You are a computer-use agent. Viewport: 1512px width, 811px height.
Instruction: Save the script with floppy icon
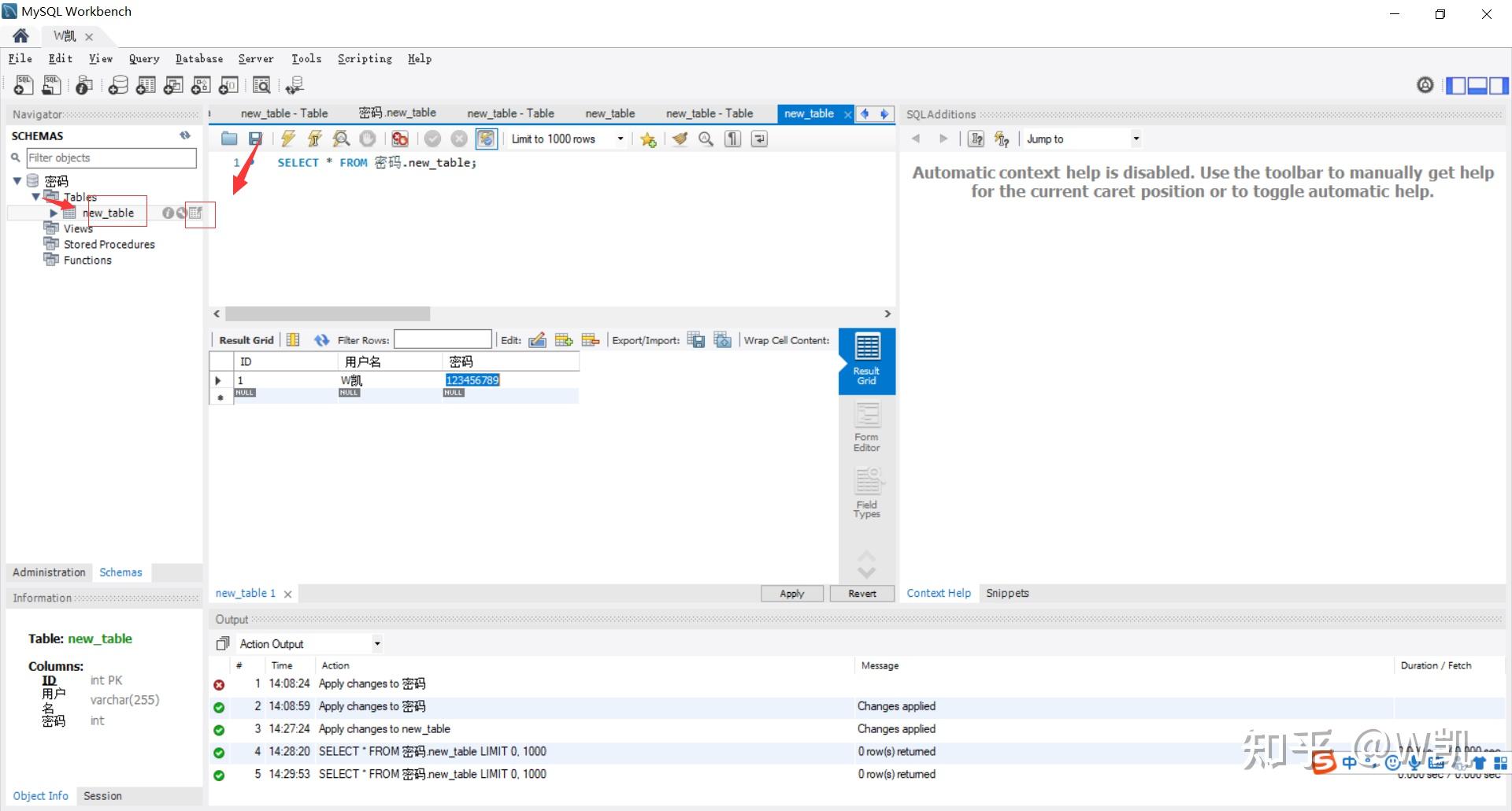click(255, 139)
